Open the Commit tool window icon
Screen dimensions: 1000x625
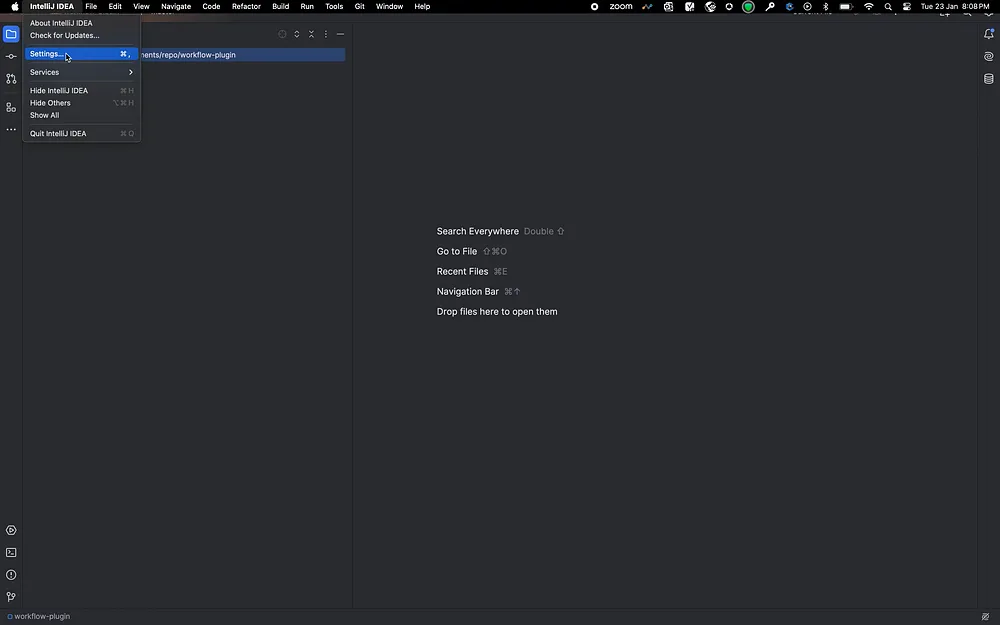click(11, 57)
